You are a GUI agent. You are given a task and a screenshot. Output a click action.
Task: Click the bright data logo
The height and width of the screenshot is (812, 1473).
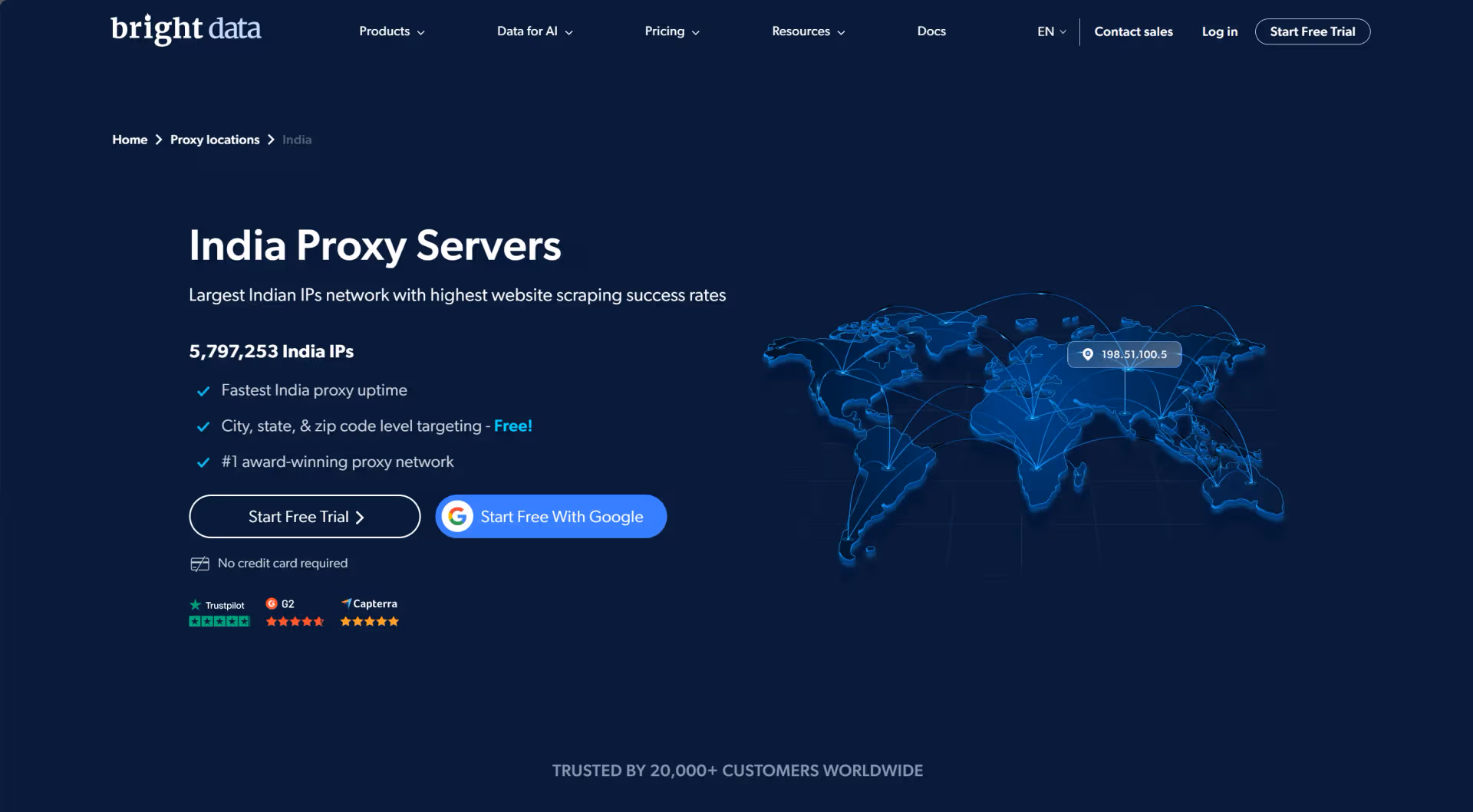pos(186,29)
